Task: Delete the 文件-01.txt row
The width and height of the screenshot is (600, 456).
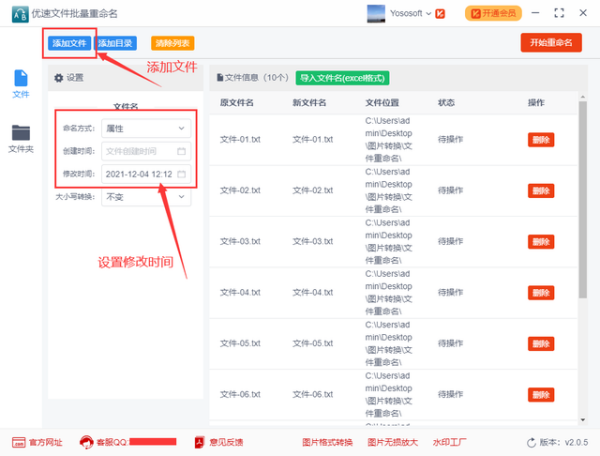Action: (540, 140)
